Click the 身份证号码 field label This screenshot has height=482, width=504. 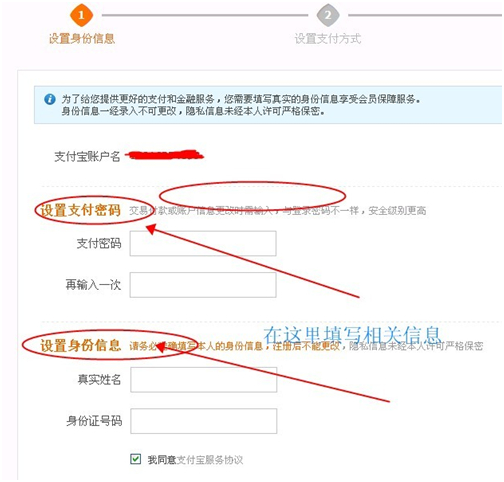(94, 421)
